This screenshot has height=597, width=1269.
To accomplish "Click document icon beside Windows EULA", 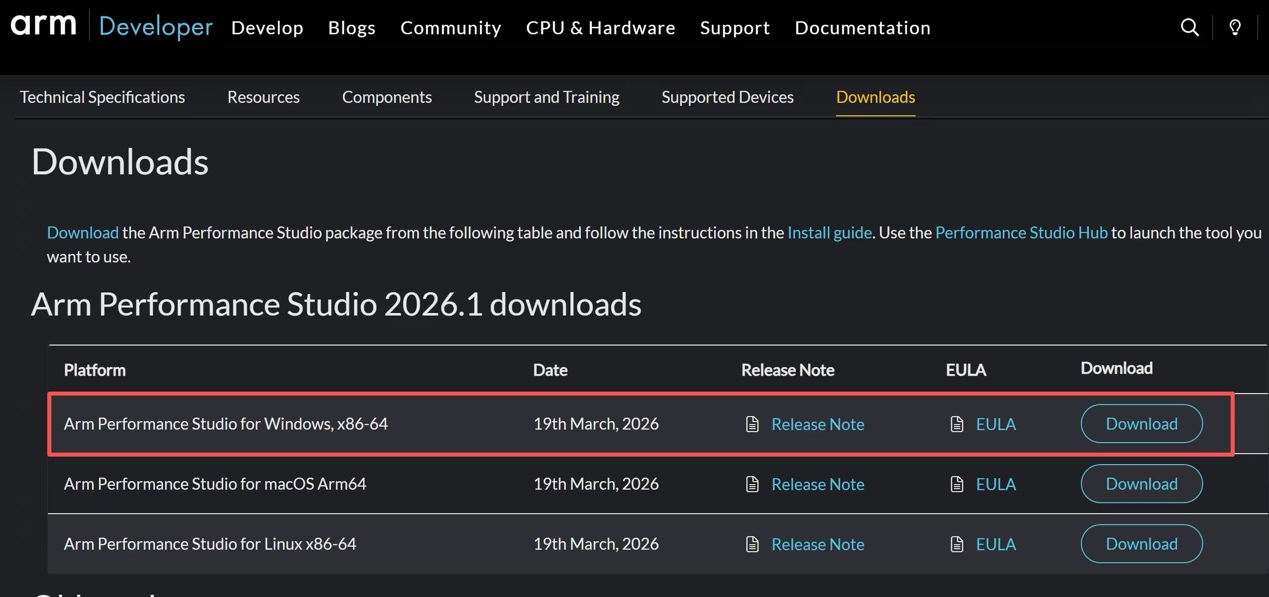I will tap(957, 424).
